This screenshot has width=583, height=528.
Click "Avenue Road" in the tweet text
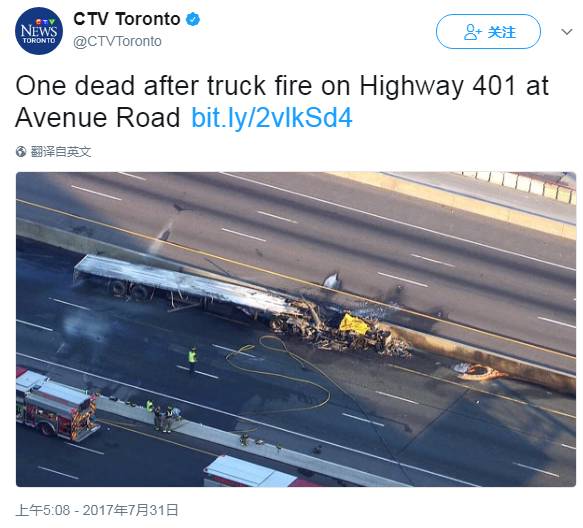(x=98, y=118)
